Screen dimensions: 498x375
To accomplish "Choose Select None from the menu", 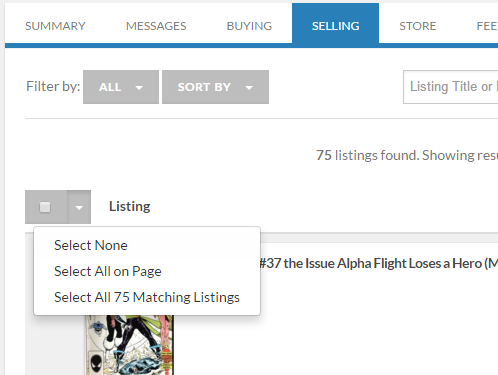I will click(x=91, y=245).
